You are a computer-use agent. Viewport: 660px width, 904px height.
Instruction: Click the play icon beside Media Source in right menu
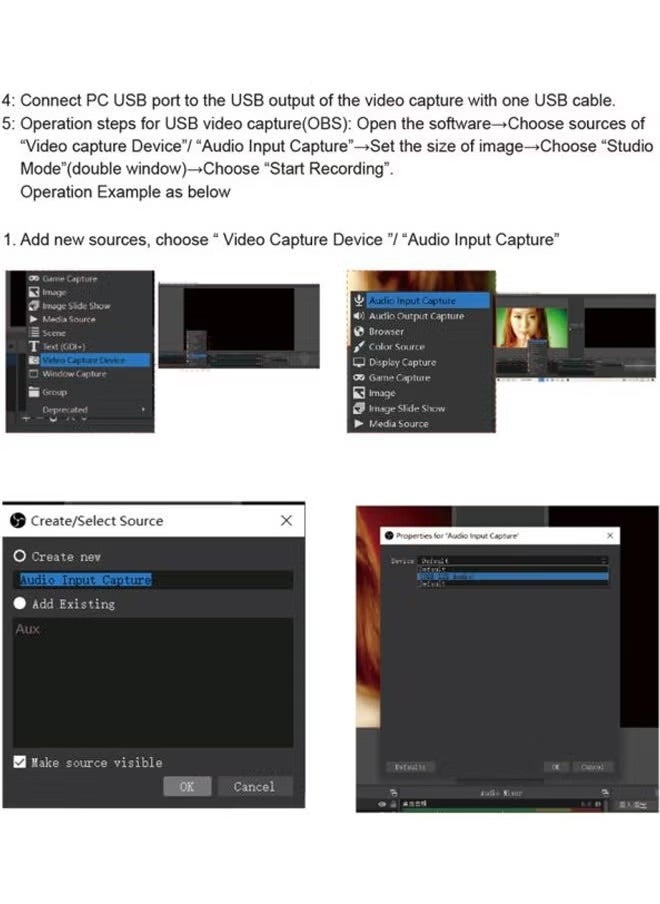359,424
